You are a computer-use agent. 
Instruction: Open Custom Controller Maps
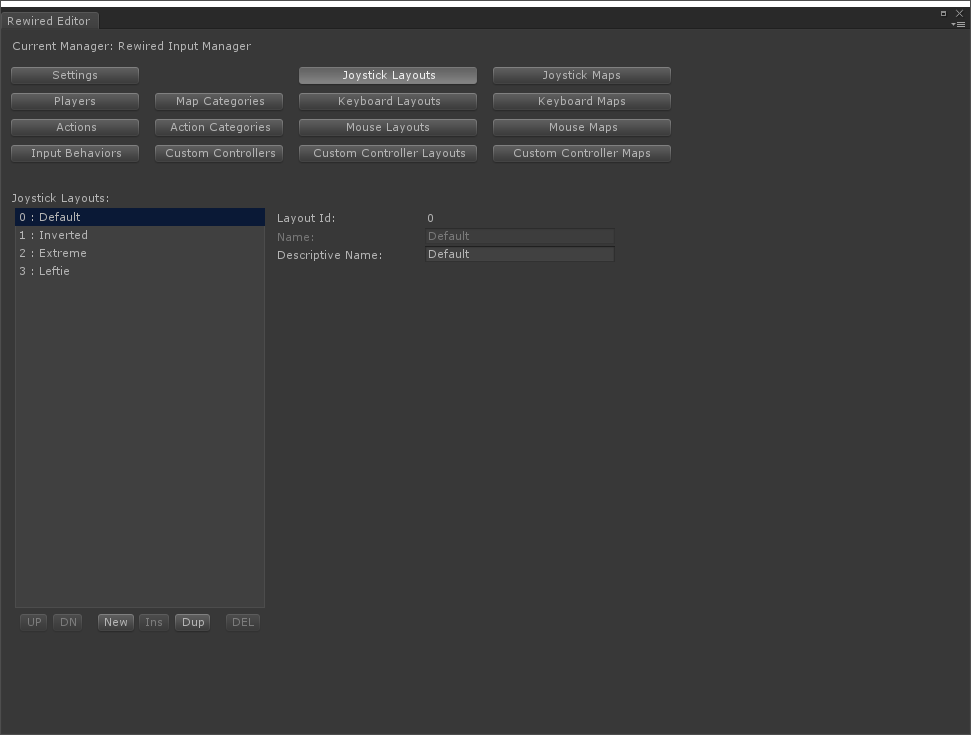tap(581, 153)
